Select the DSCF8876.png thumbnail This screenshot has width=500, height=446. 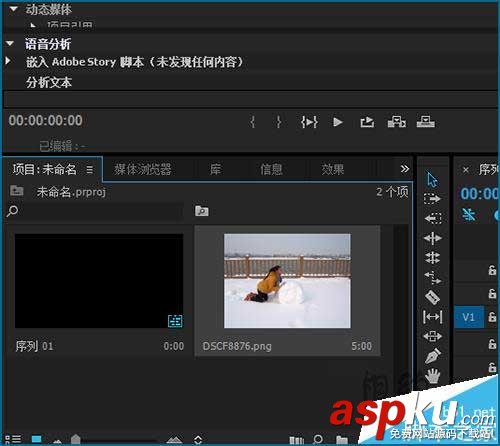(x=287, y=281)
